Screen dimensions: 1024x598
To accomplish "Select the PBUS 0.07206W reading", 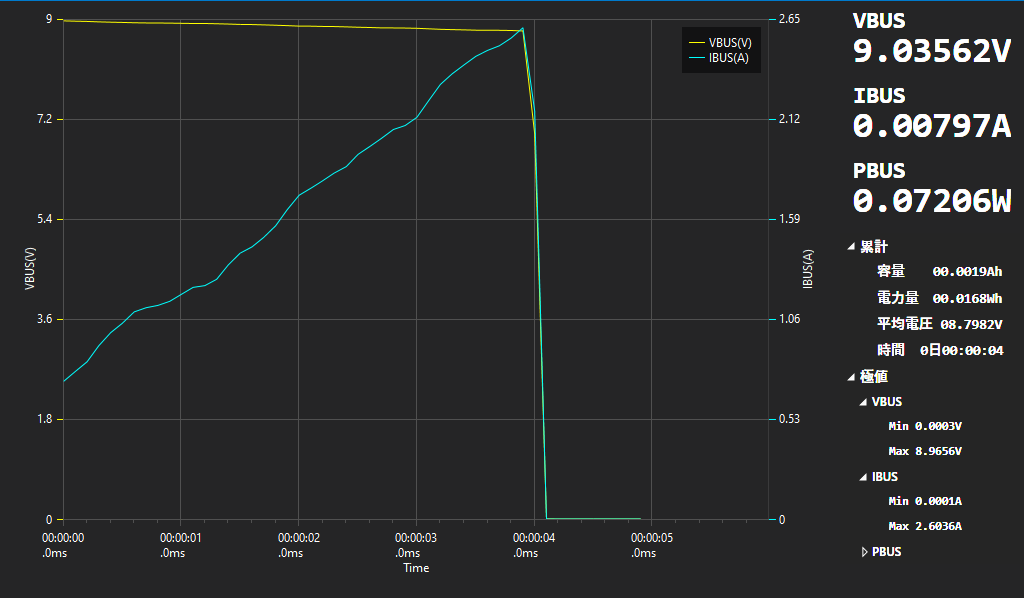I will (931, 201).
